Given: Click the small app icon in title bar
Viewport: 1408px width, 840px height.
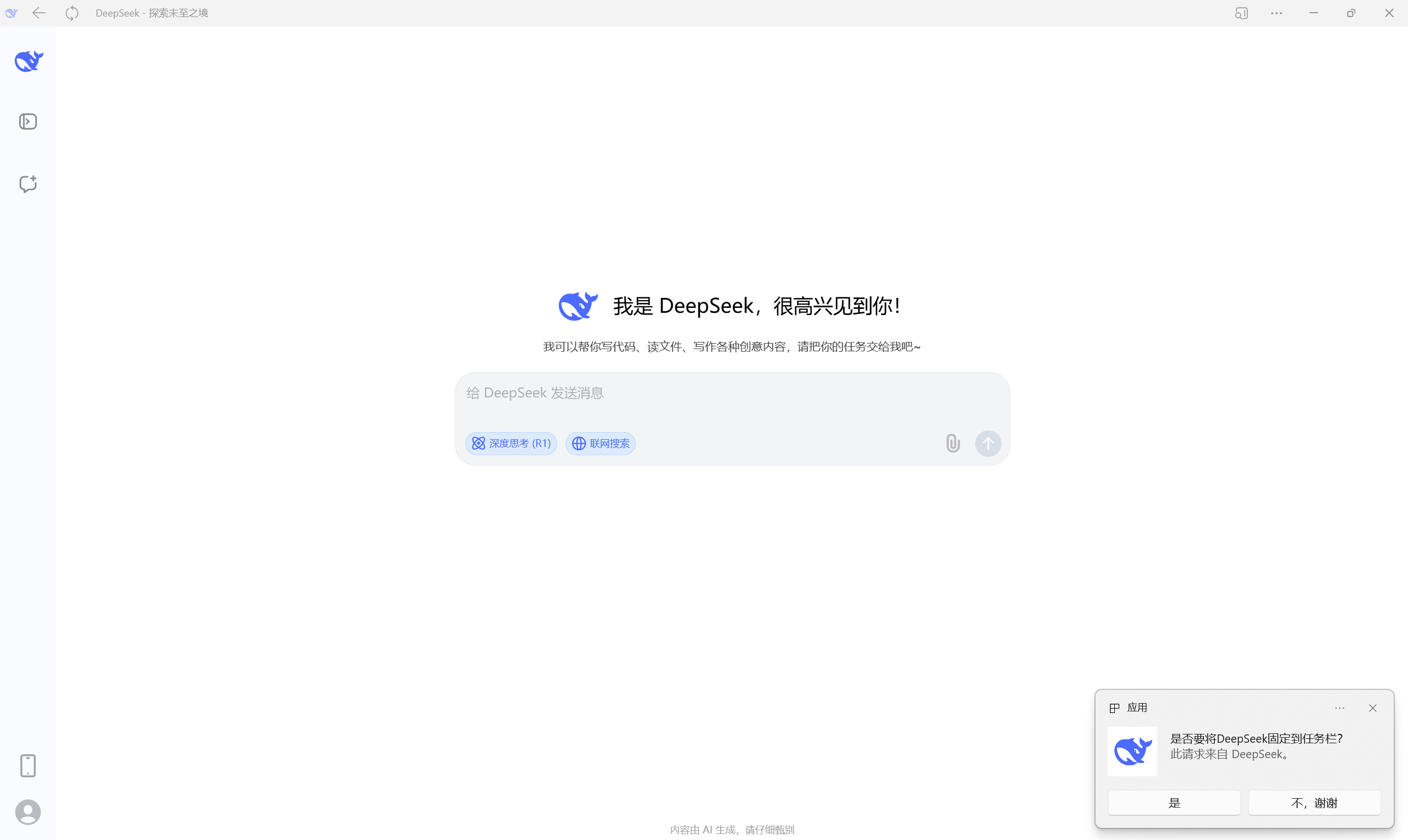Looking at the screenshot, I should coord(12,13).
